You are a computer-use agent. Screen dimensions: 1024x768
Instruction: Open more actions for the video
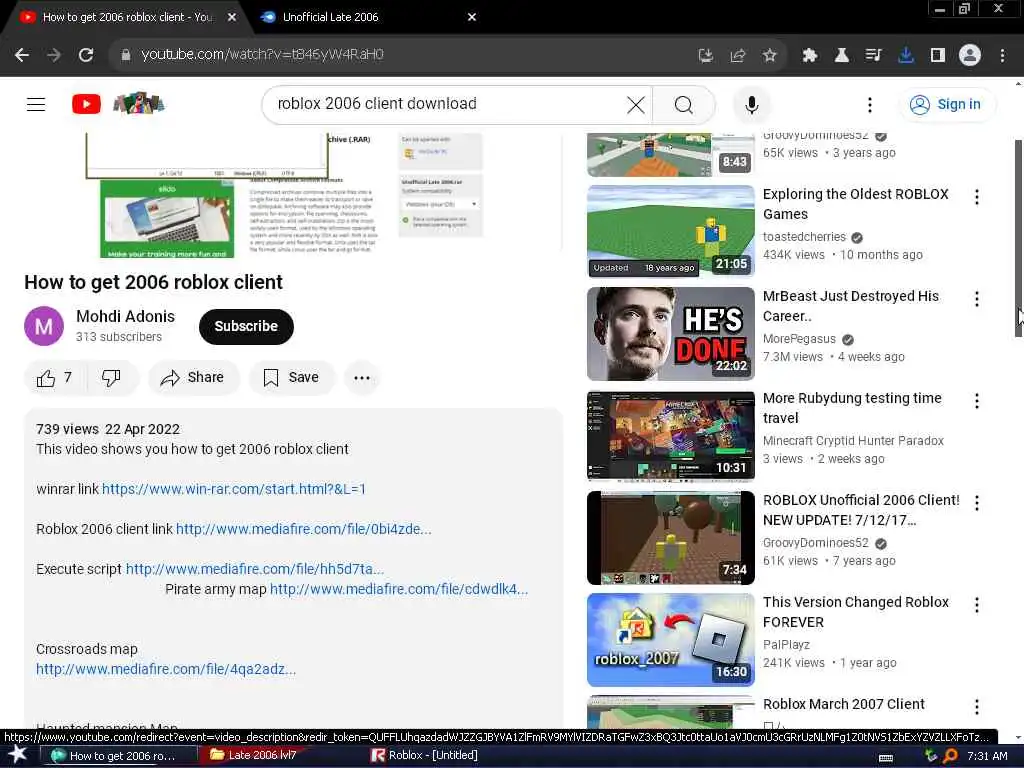pyautogui.click(x=362, y=377)
